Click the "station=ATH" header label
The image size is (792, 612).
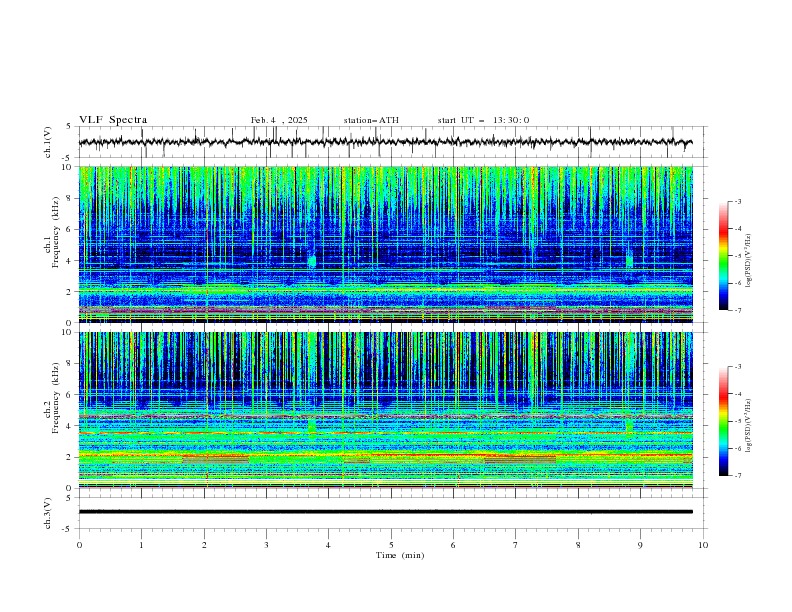click(371, 120)
